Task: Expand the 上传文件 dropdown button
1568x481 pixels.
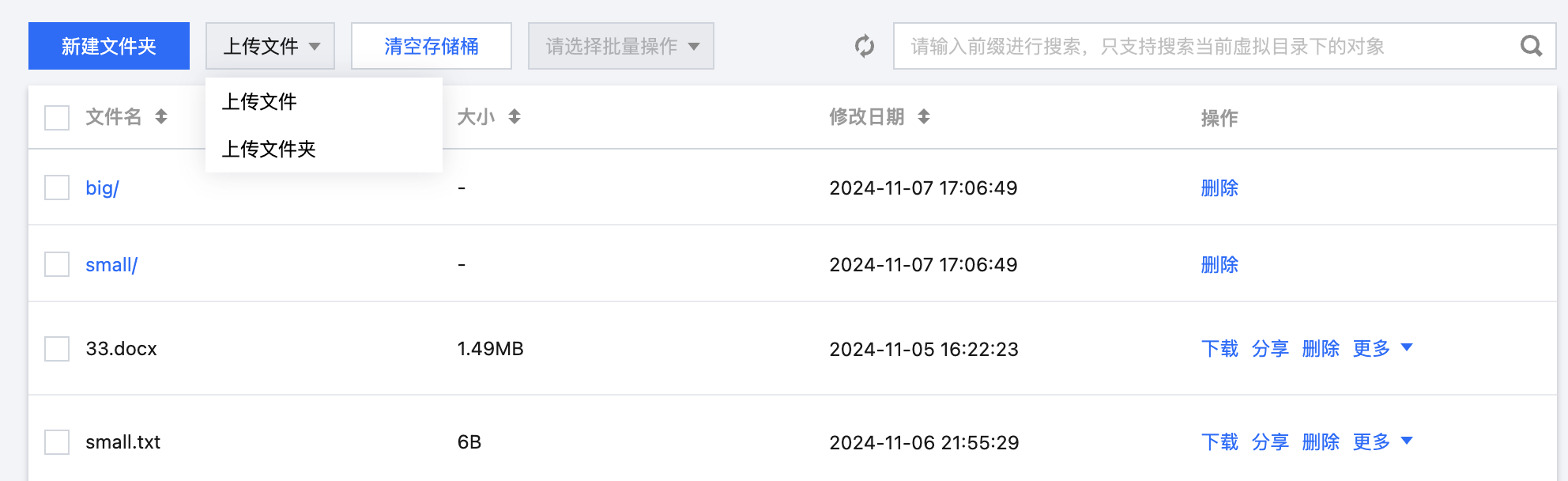Action: tap(270, 46)
